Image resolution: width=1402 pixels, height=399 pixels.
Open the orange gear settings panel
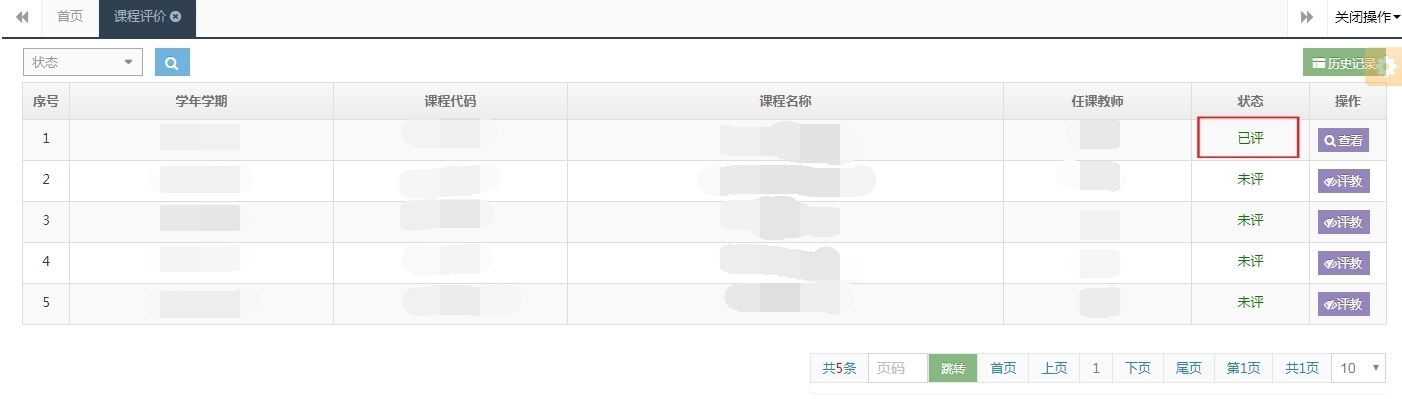pos(1384,66)
